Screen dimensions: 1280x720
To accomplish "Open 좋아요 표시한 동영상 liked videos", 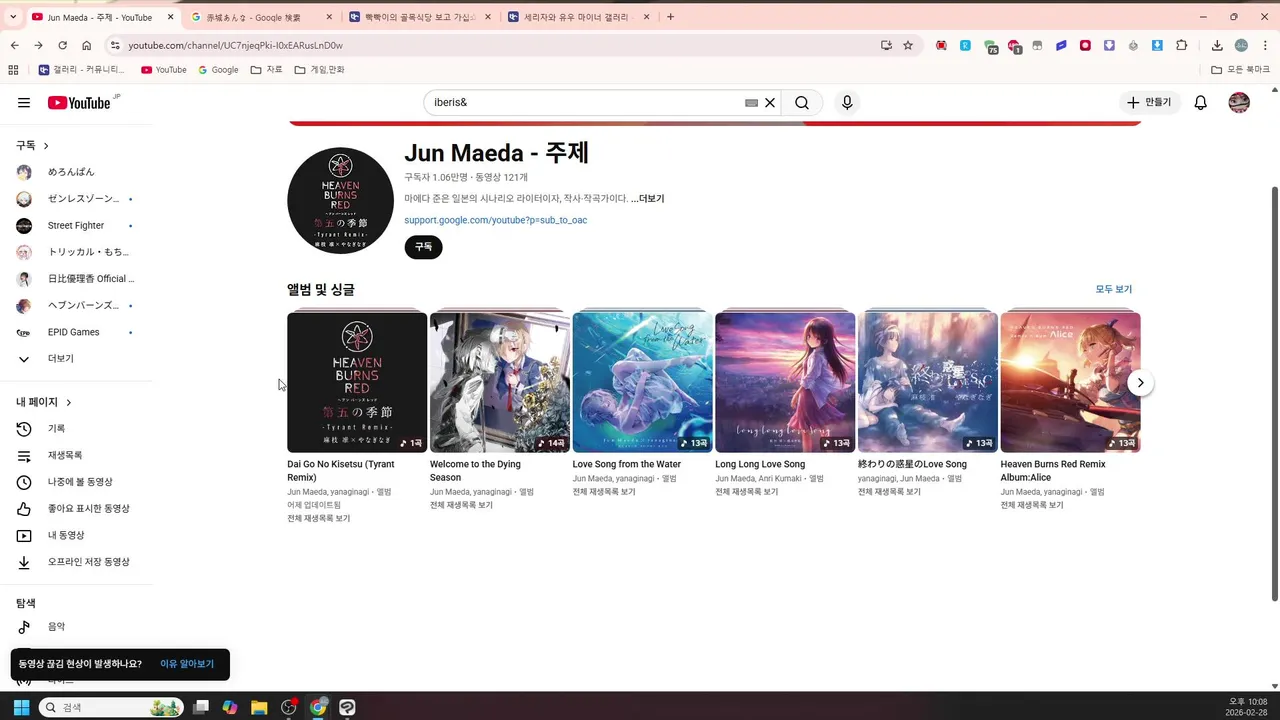I will click(76, 509).
